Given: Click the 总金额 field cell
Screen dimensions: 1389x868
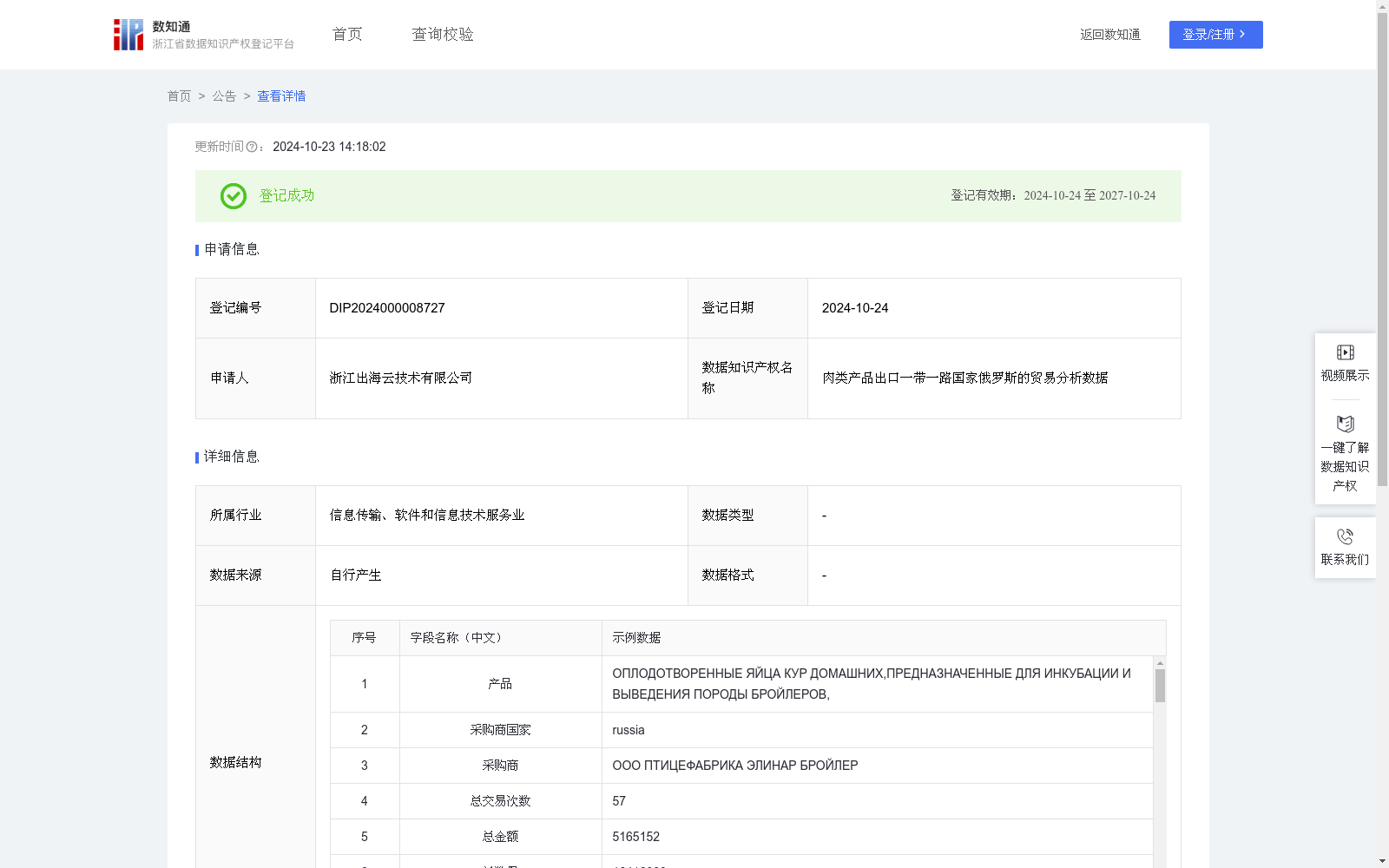Looking at the screenshot, I should 501,837.
